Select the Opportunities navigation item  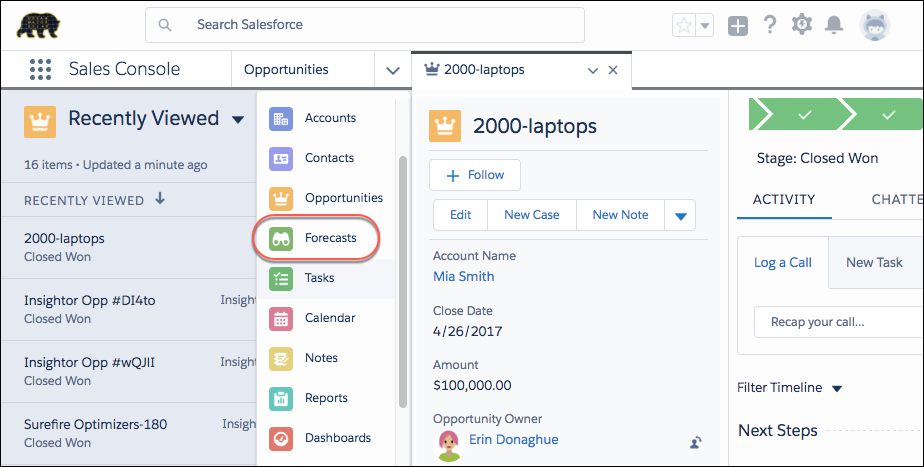286,70
